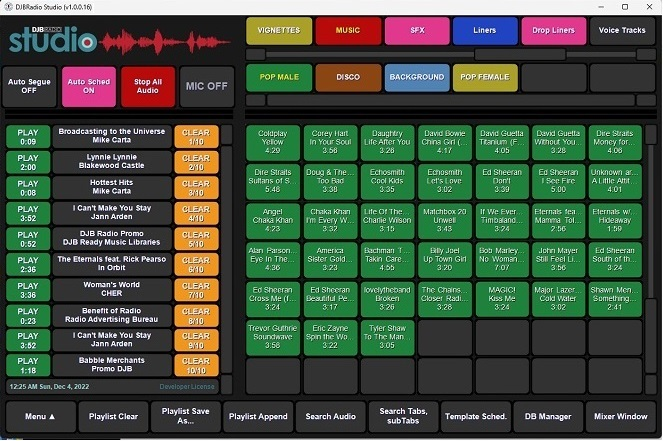The image size is (663, 441).
Task: Play Broadcasting to the Universe track
Action: (x=28, y=137)
